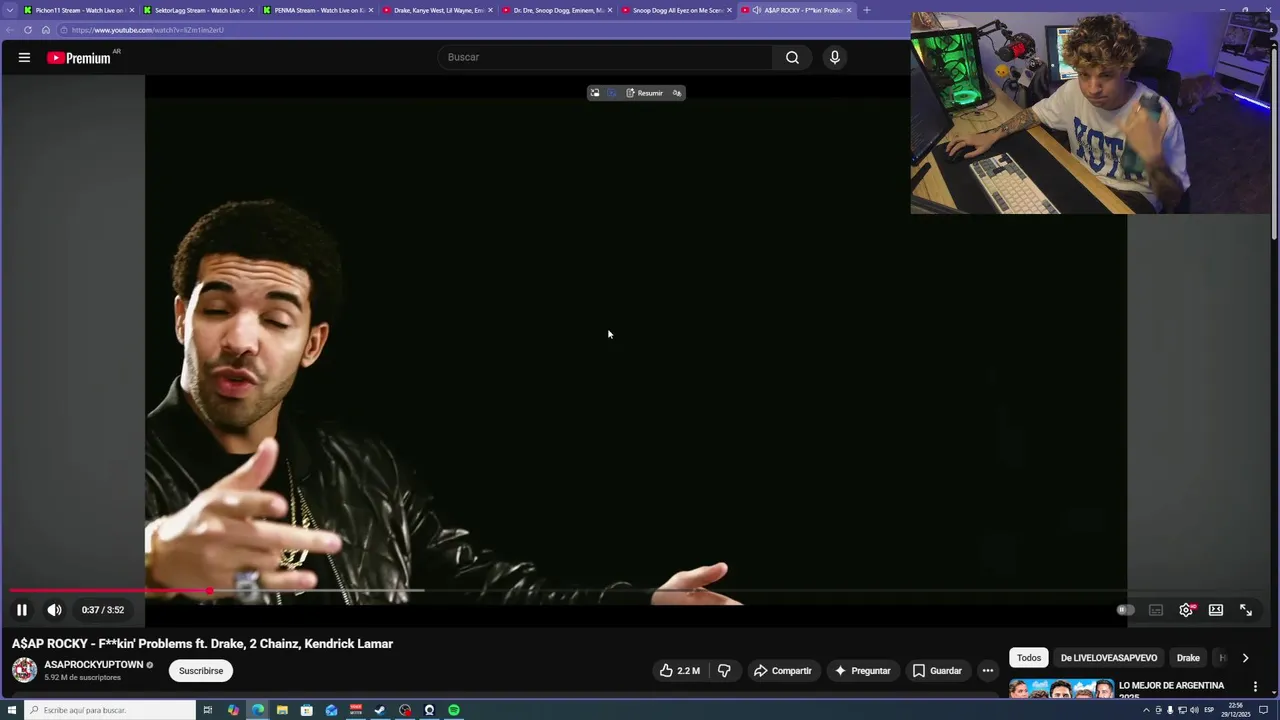The height and width of the screenshot is (720, 1280).
Task: Go to YouTube Premium home logo
Action: coord(80,58)
